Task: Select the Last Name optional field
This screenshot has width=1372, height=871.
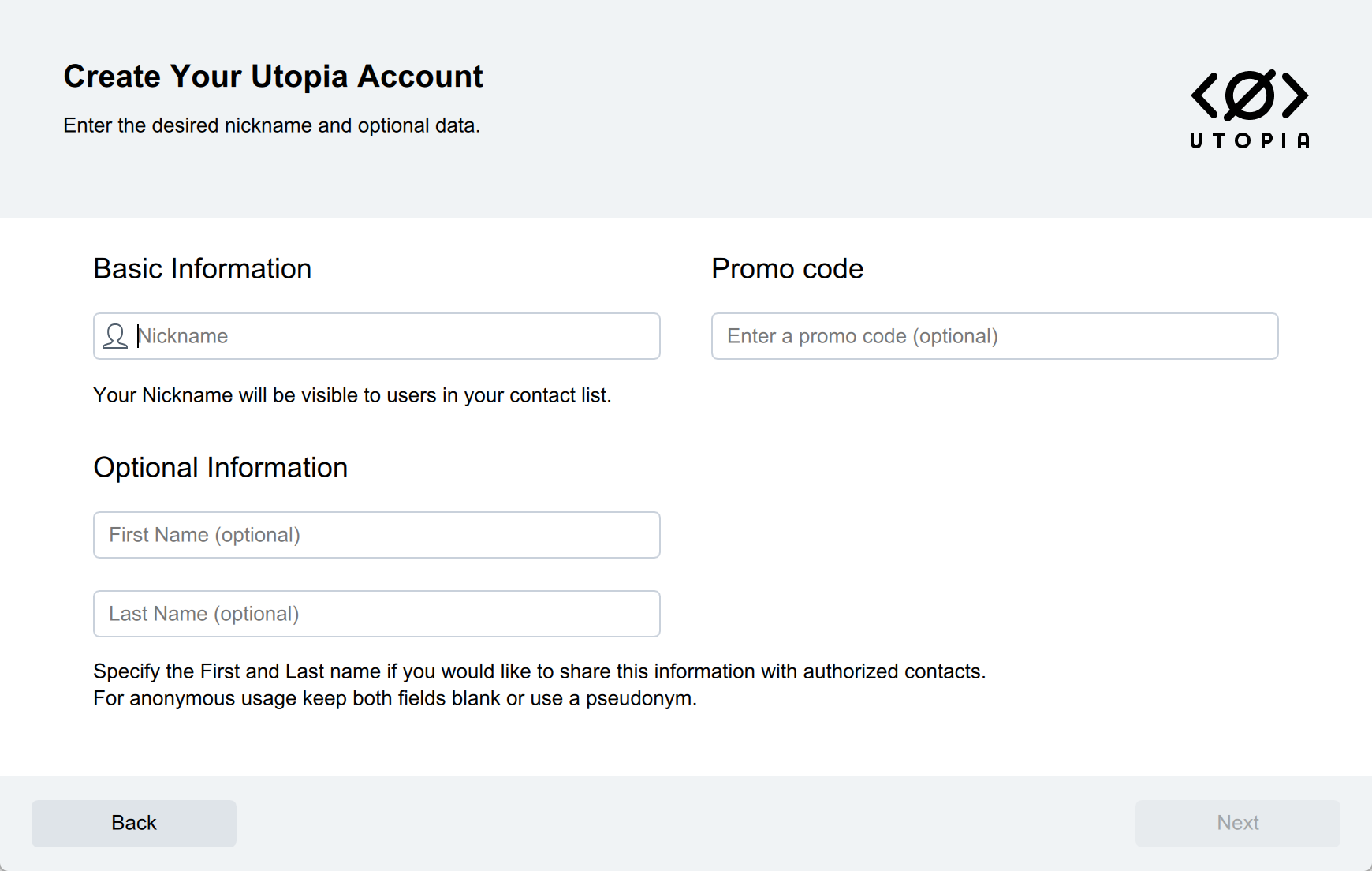Action: (x=376, y=614)
